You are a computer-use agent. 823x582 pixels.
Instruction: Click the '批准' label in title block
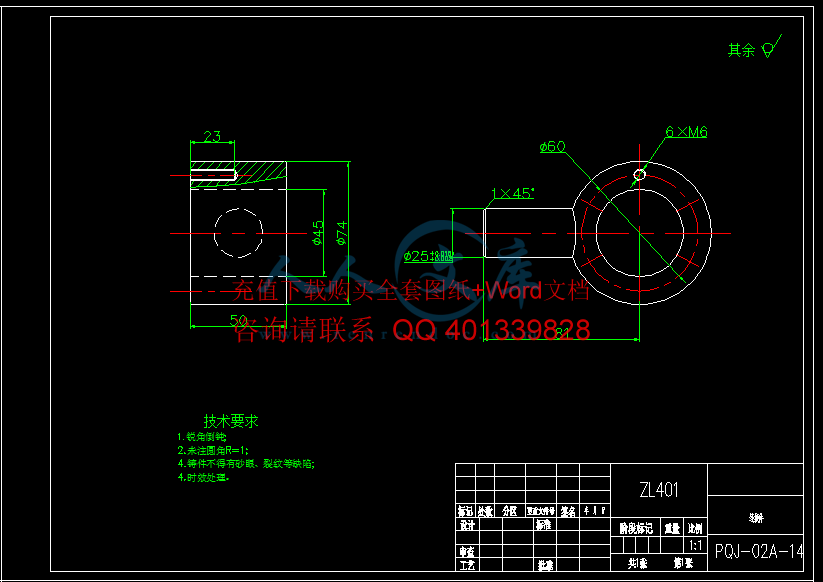tap(545, 565)
